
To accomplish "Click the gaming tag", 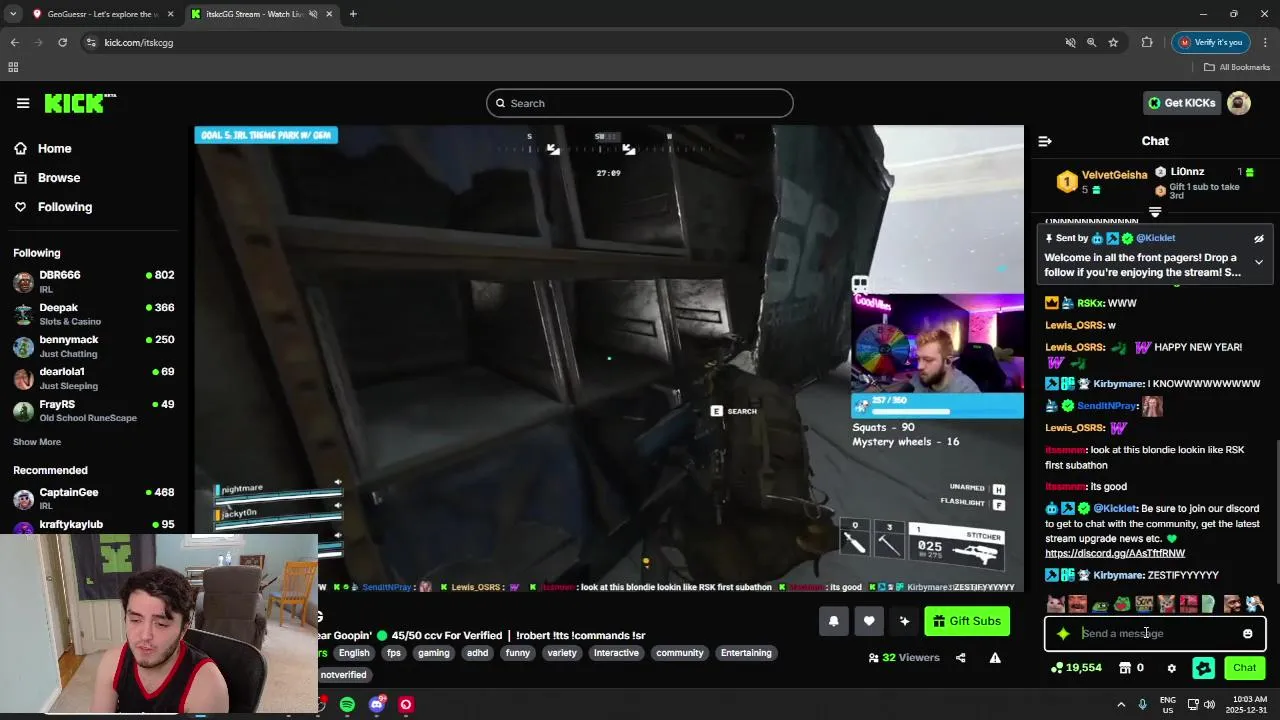I will coord(434,653).
